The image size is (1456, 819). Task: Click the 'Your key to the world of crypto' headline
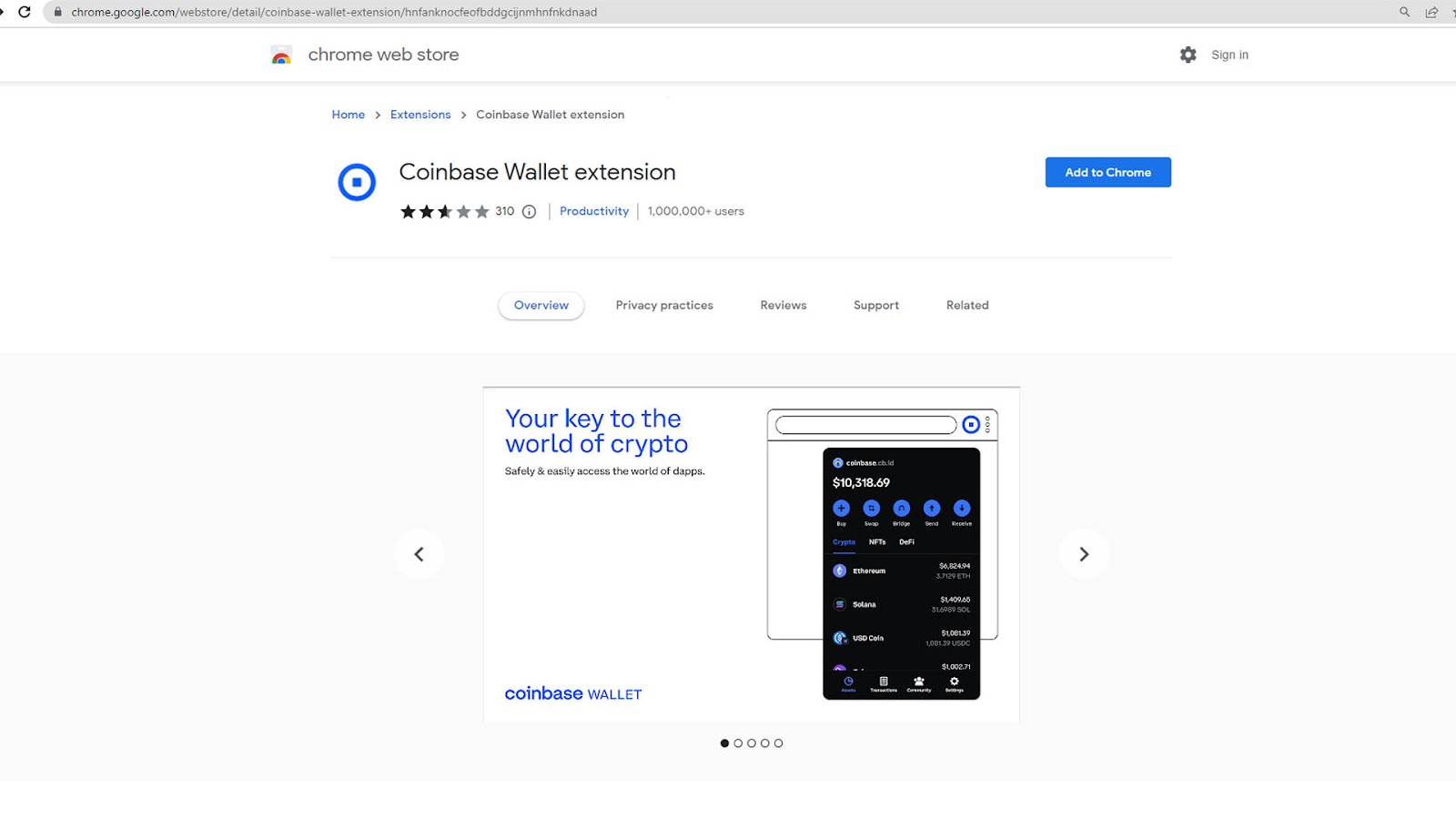(x=596, y=431)
